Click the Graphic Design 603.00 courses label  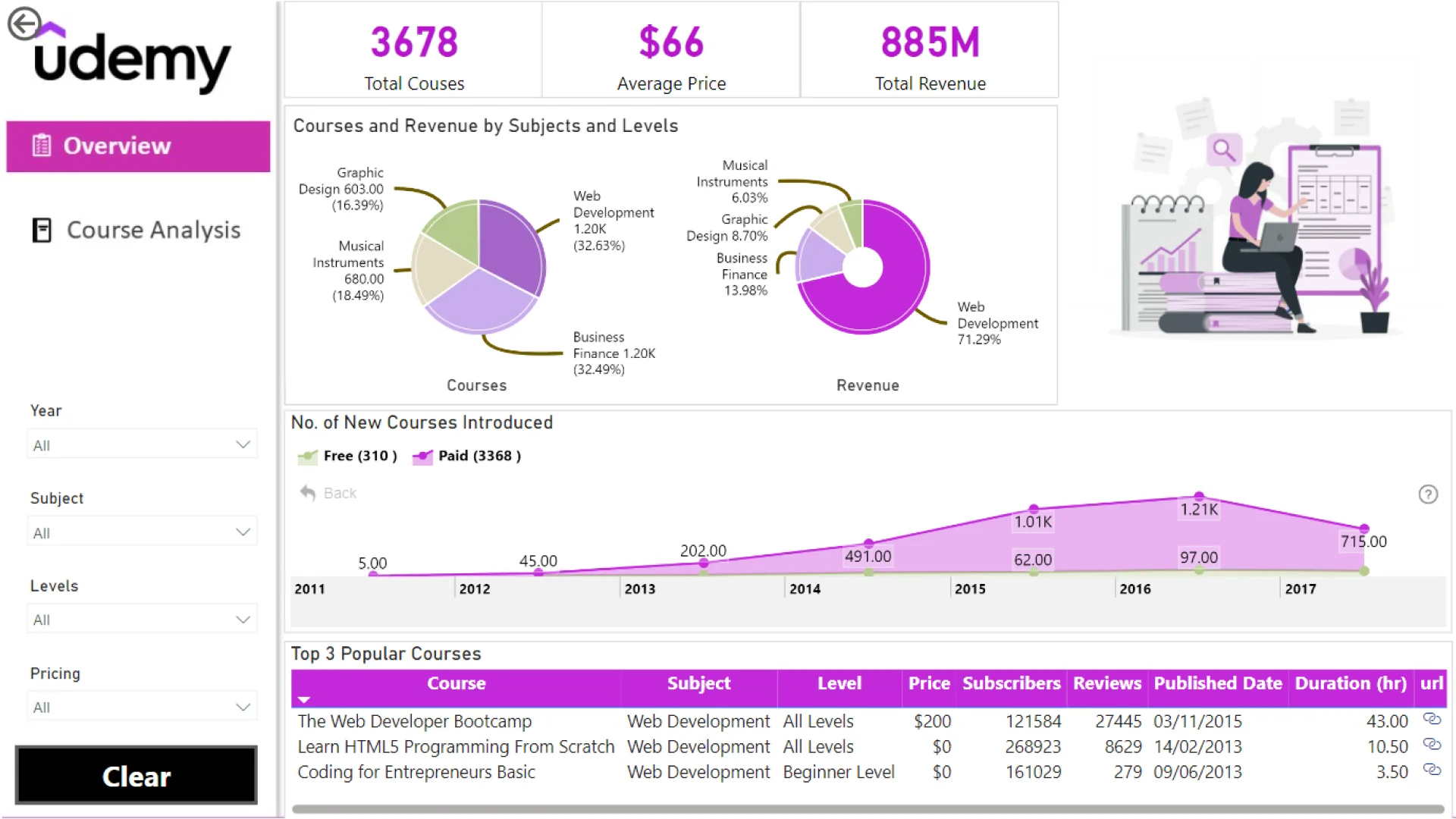341,189
